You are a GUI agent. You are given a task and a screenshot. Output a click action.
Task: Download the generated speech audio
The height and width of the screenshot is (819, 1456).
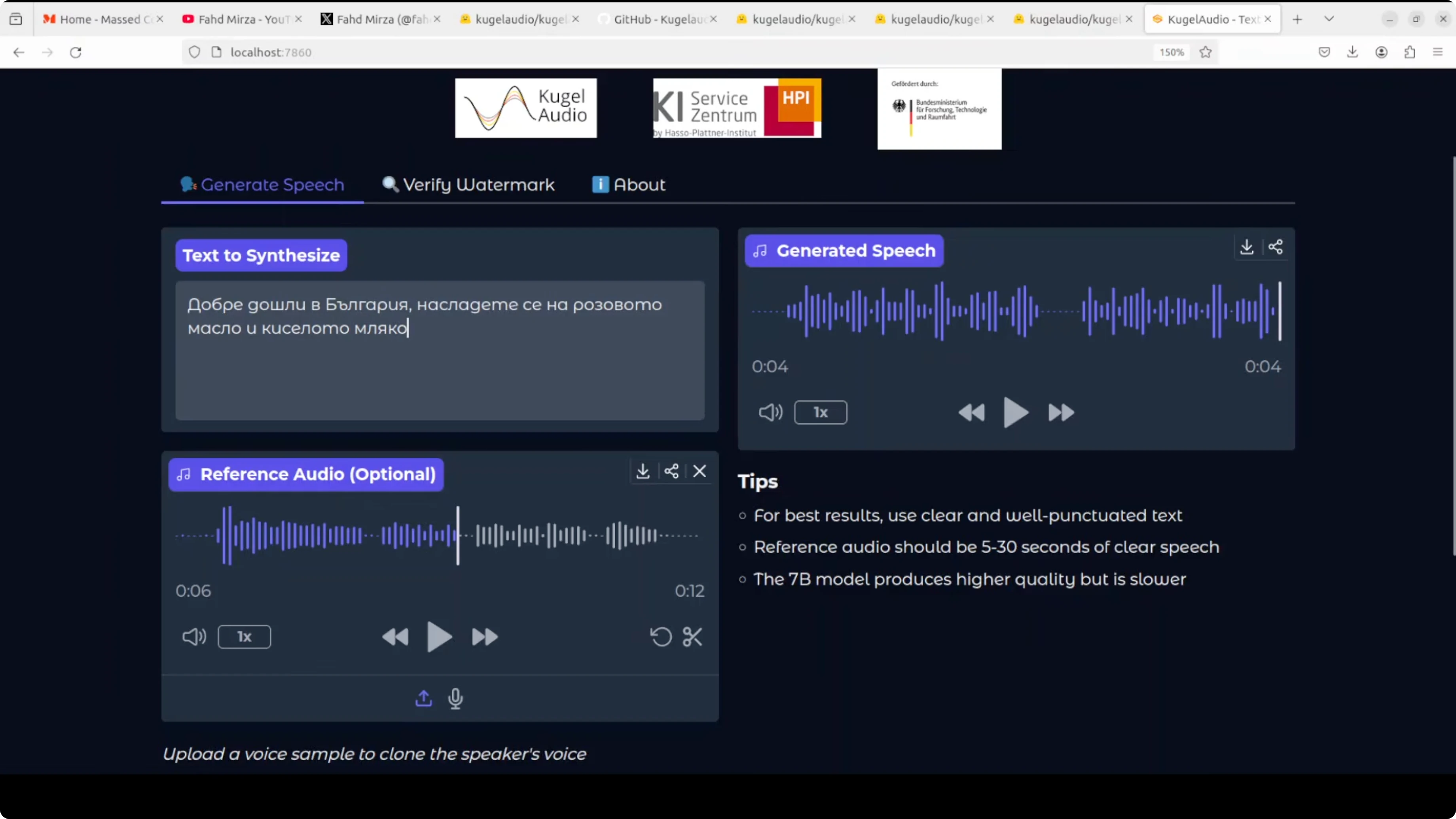pos(1246,247)
